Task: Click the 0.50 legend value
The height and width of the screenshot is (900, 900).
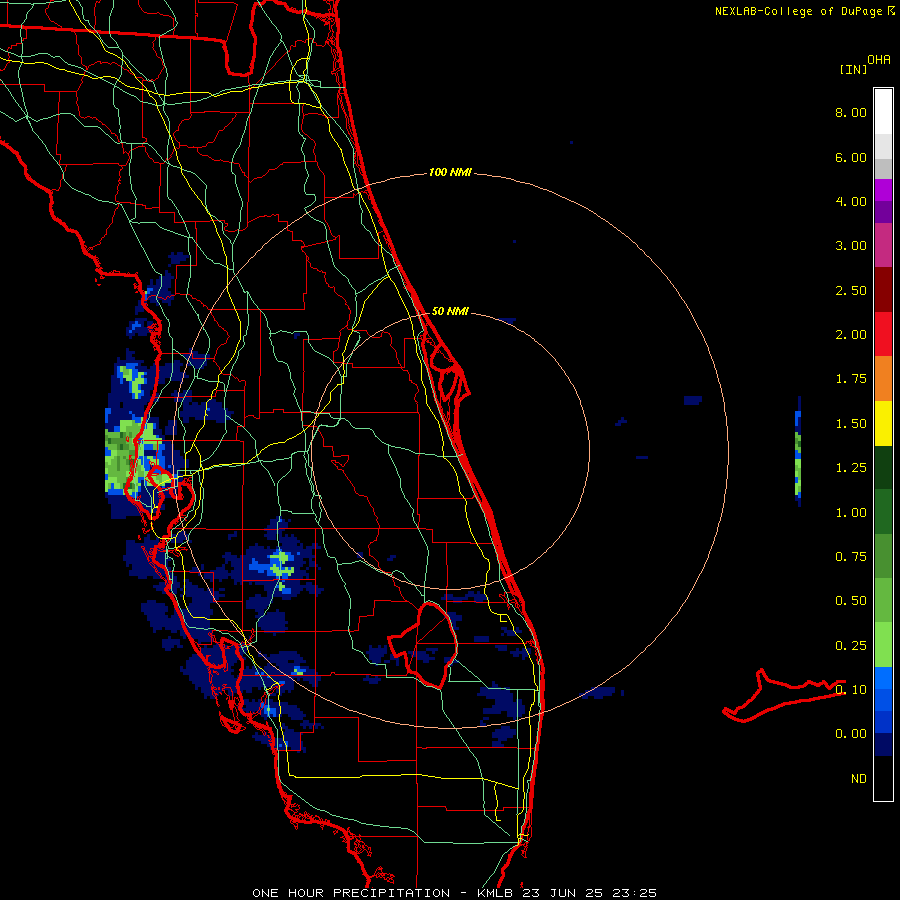Action: tap(851, 601)
